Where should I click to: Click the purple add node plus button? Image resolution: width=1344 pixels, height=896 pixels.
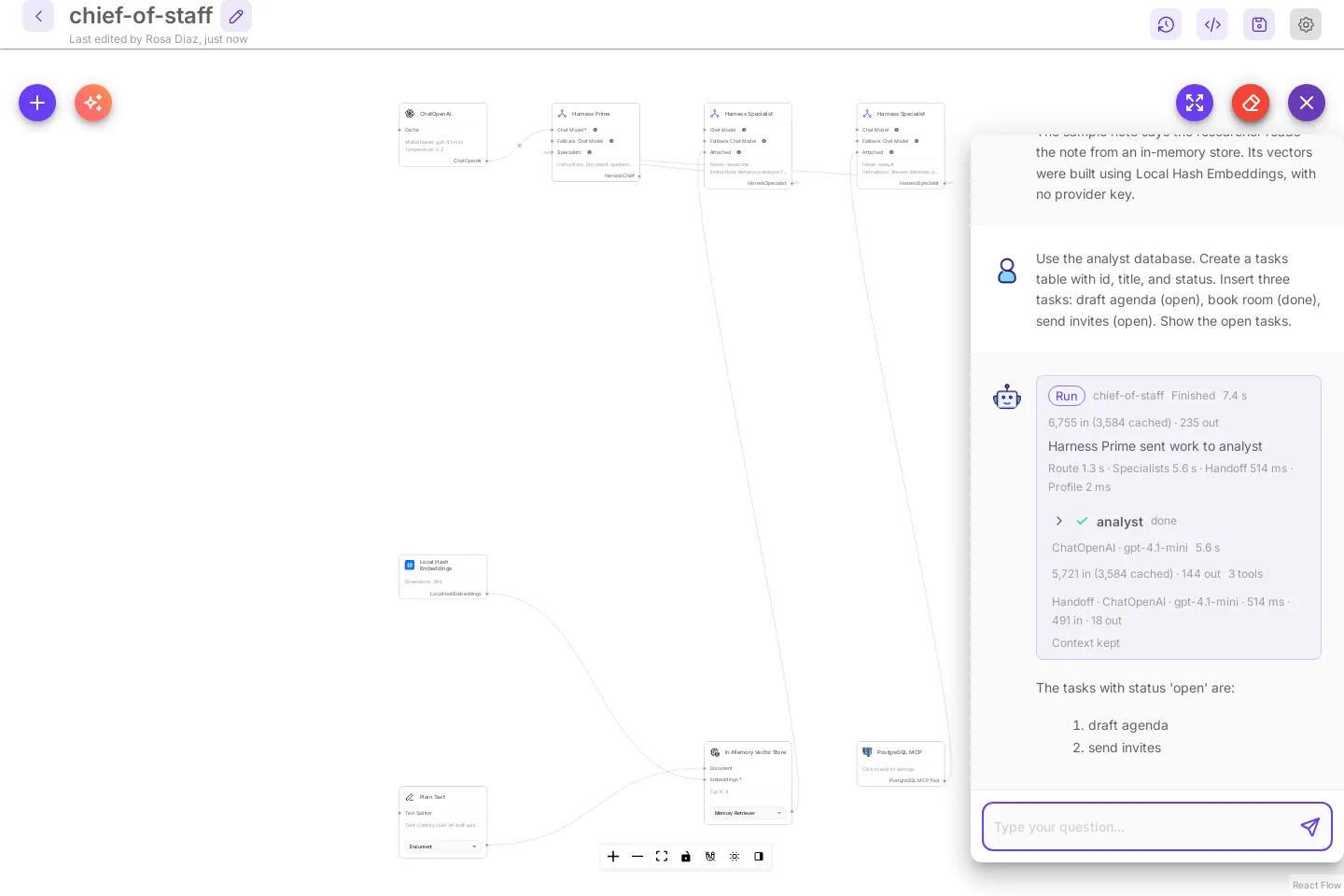point(37,103)
